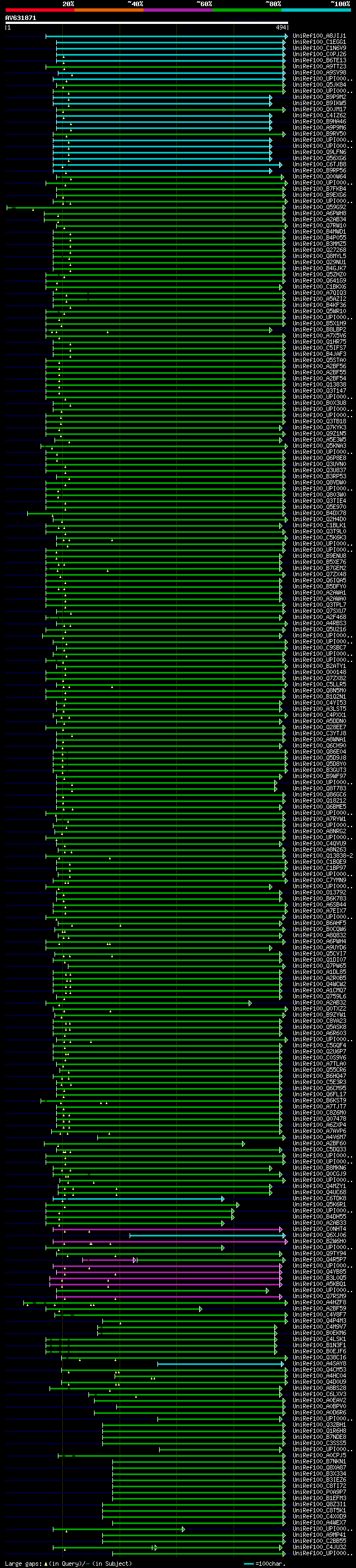Select hit label UniRef100_Q9LFN6
This screenshot has width=356, height=1568.
point(319,153)
